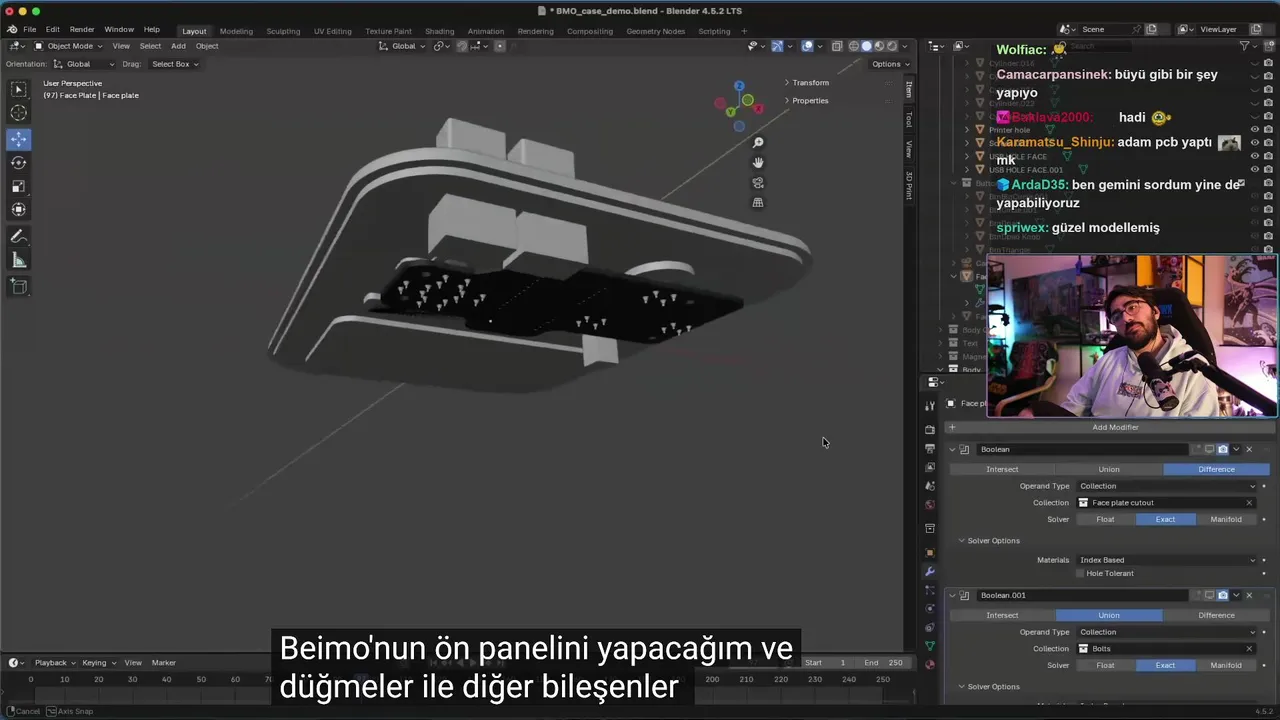The height and width of the screenshot is (720, 1280).
Task: Toggle render visibility of Boolean.001 modifier
Action: pyautogui.click(x=1222, y=595)
